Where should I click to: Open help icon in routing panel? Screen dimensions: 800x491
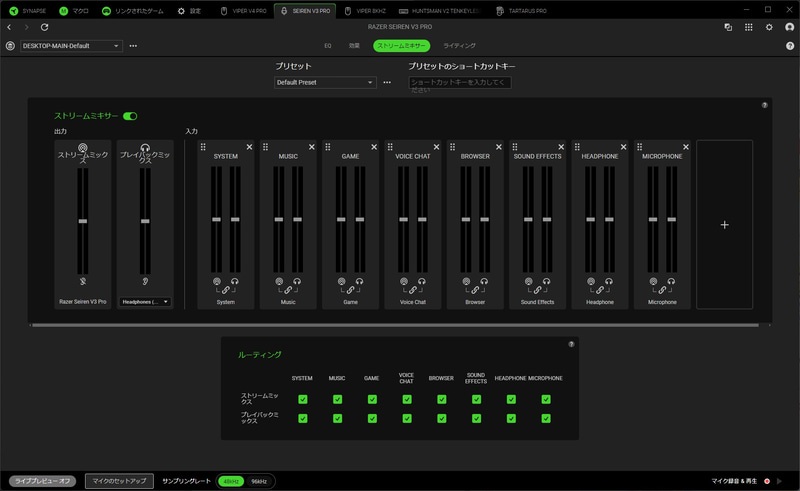pyautogui.click(x=571, y=344)
